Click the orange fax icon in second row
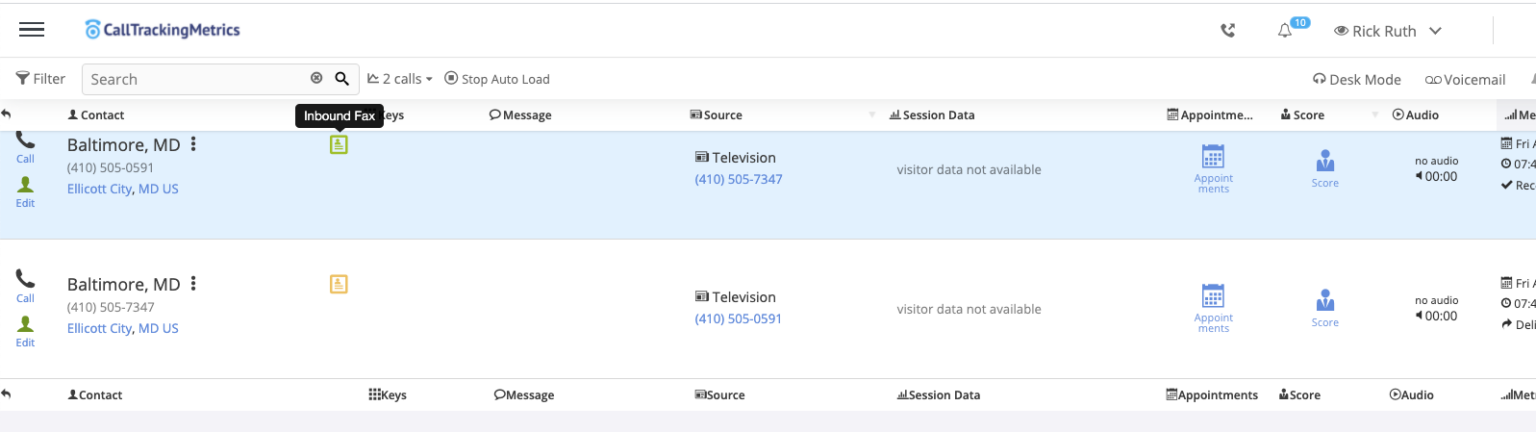The width and height of the screenshot is (1536, 432). pos(339,285)
